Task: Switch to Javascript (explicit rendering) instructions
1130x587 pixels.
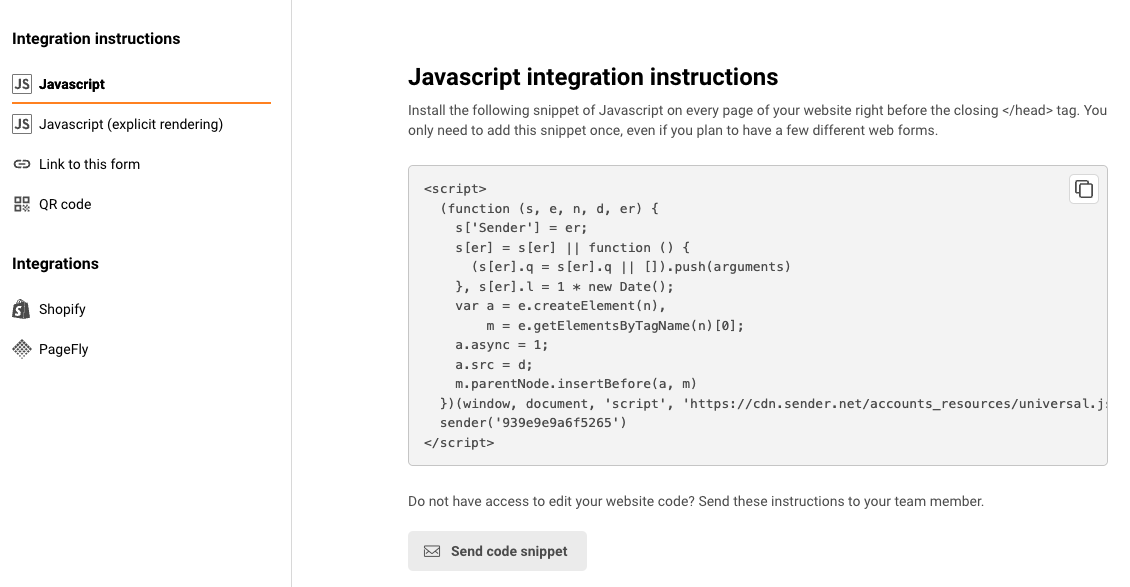Action: pyautogui.click(x=131, y=124)
